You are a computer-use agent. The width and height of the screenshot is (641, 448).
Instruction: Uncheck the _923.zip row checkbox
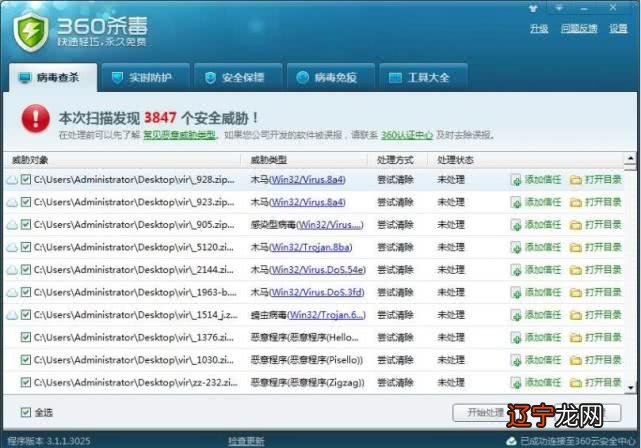(26, 202)
